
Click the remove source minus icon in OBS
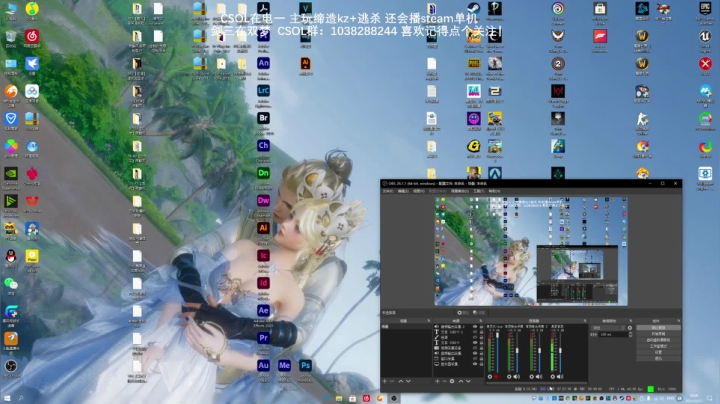coord(444,381)
